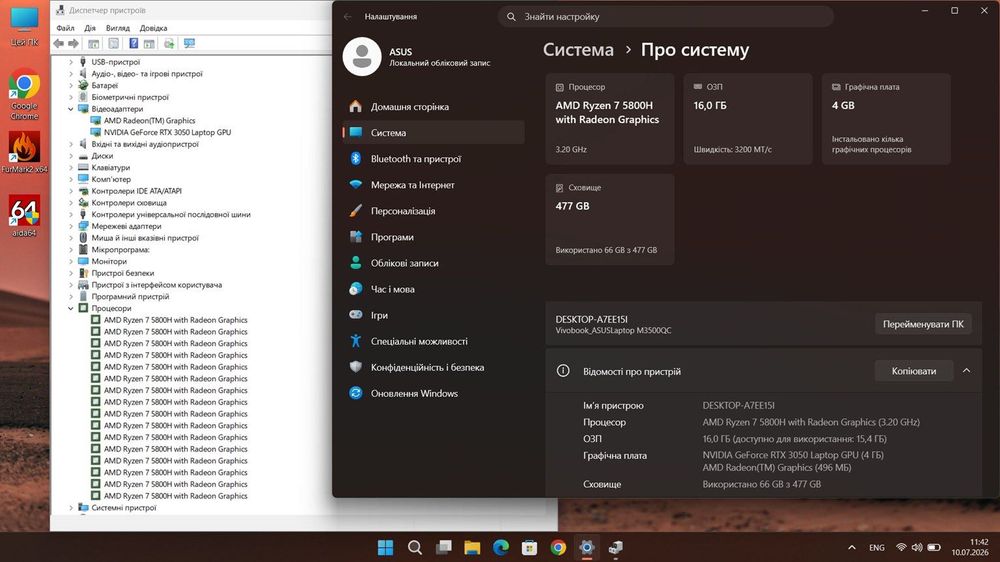Expand the Монітори tree node
This screenshot has height=562, width=1000.
(x=71, y=261)
